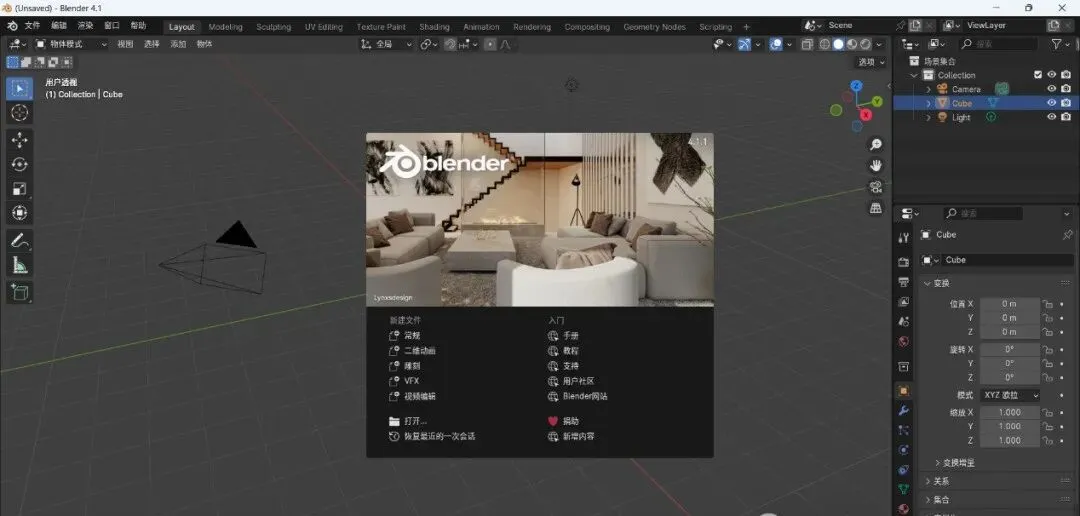Hide Camera in viewport via eye icon
Screen dimensions: 1080x516
[1052, 89]
